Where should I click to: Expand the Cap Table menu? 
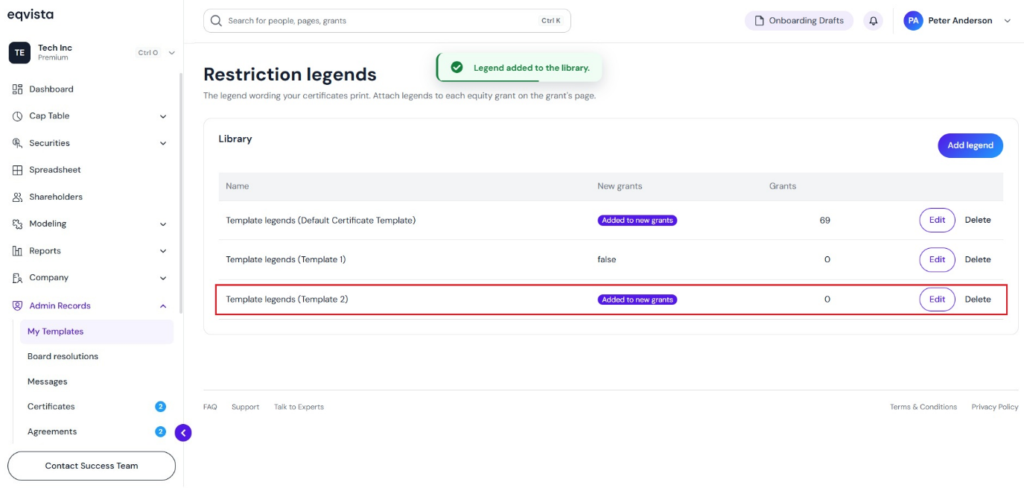point(163,116)
